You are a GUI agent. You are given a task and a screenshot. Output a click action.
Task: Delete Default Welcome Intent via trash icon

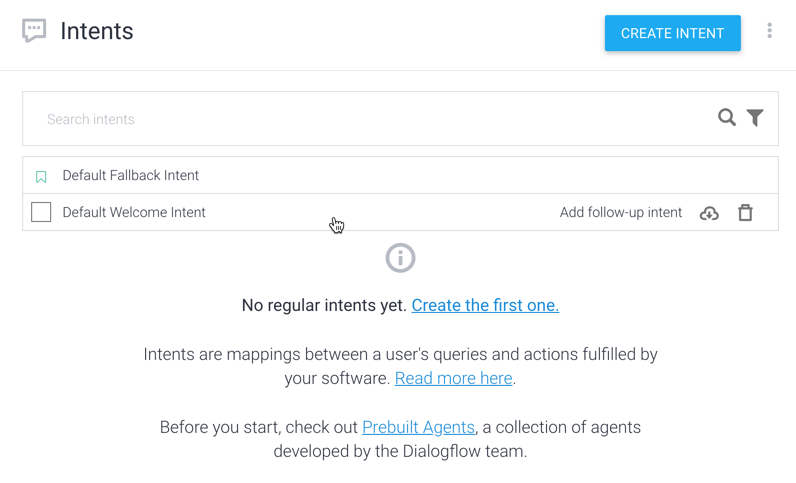745,213
